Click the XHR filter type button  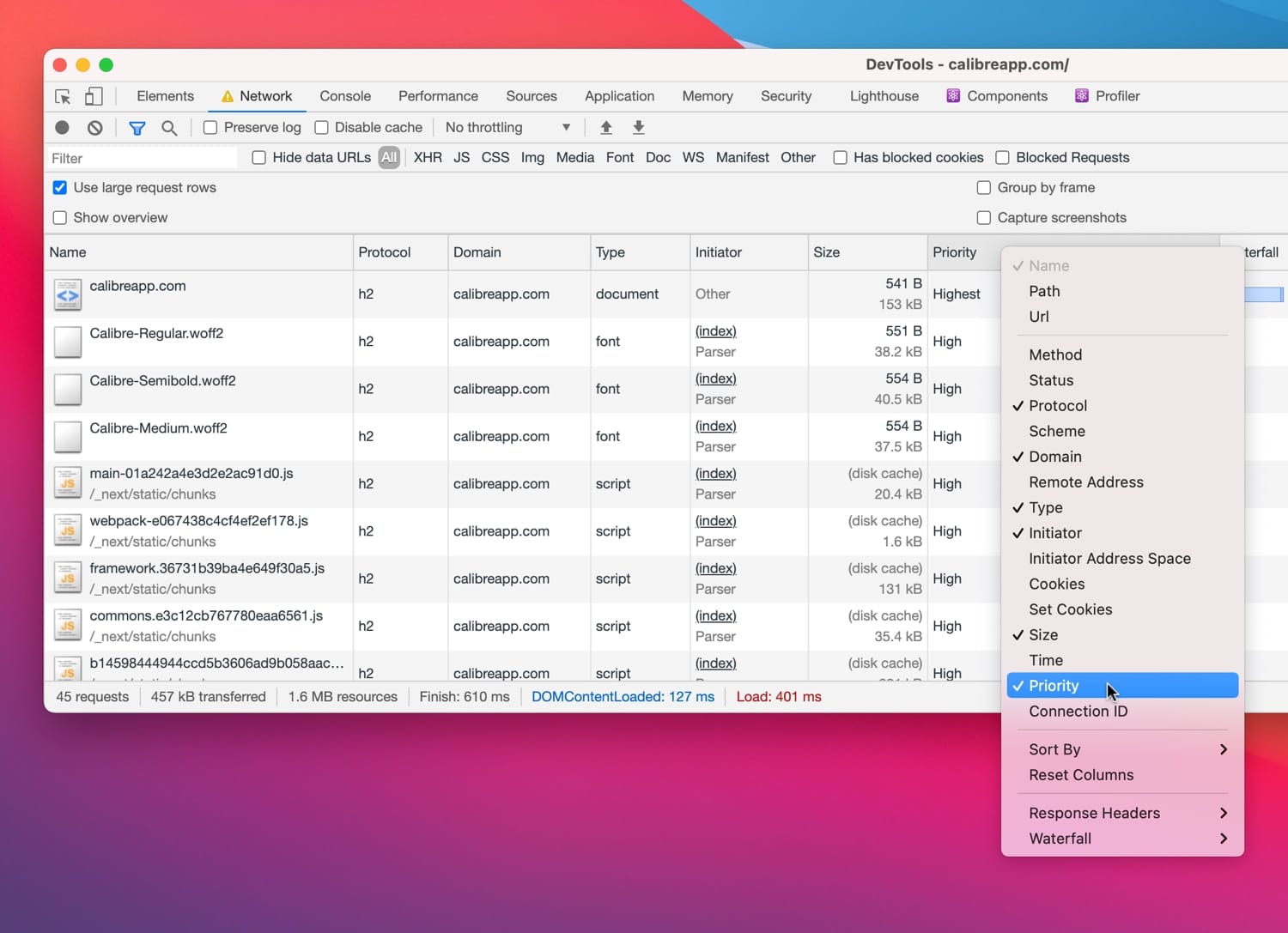428,158
